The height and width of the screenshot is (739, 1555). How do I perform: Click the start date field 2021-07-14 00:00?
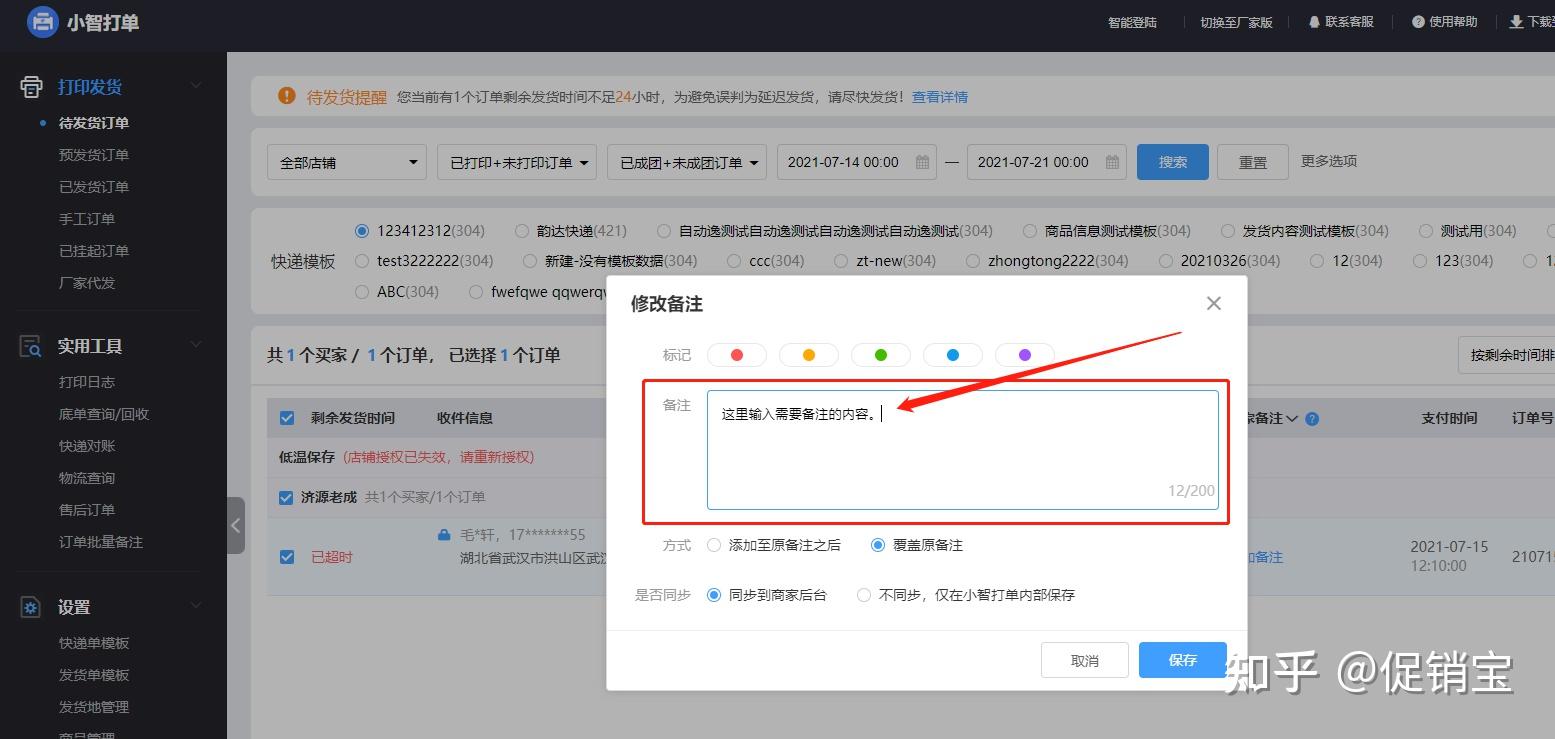[856, 162]
